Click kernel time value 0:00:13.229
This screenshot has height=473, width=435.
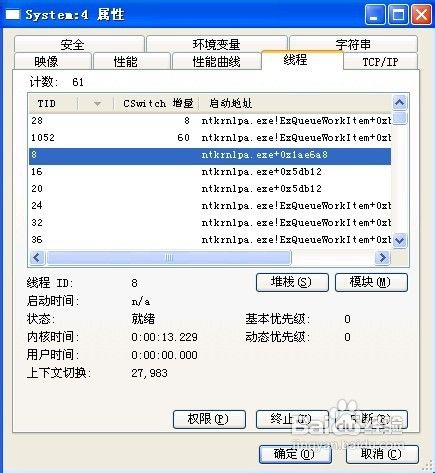(164, 337)
